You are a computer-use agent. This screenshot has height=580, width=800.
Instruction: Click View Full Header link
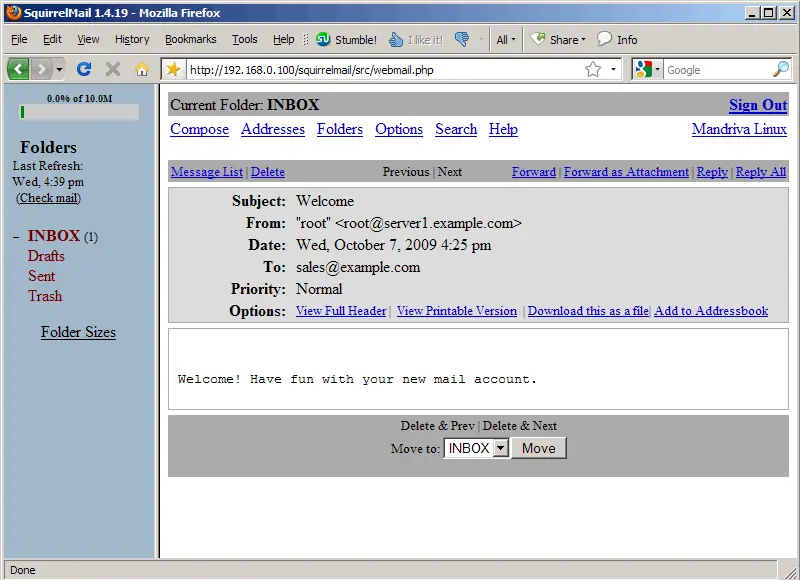[x=341, y=311]
